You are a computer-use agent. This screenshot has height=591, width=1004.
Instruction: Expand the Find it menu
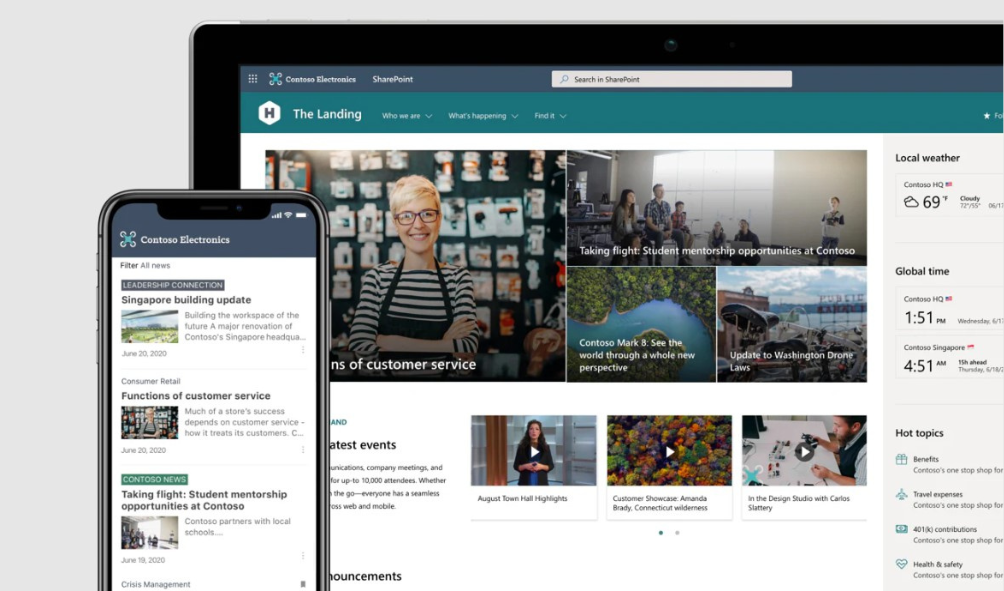coord(551,116)
